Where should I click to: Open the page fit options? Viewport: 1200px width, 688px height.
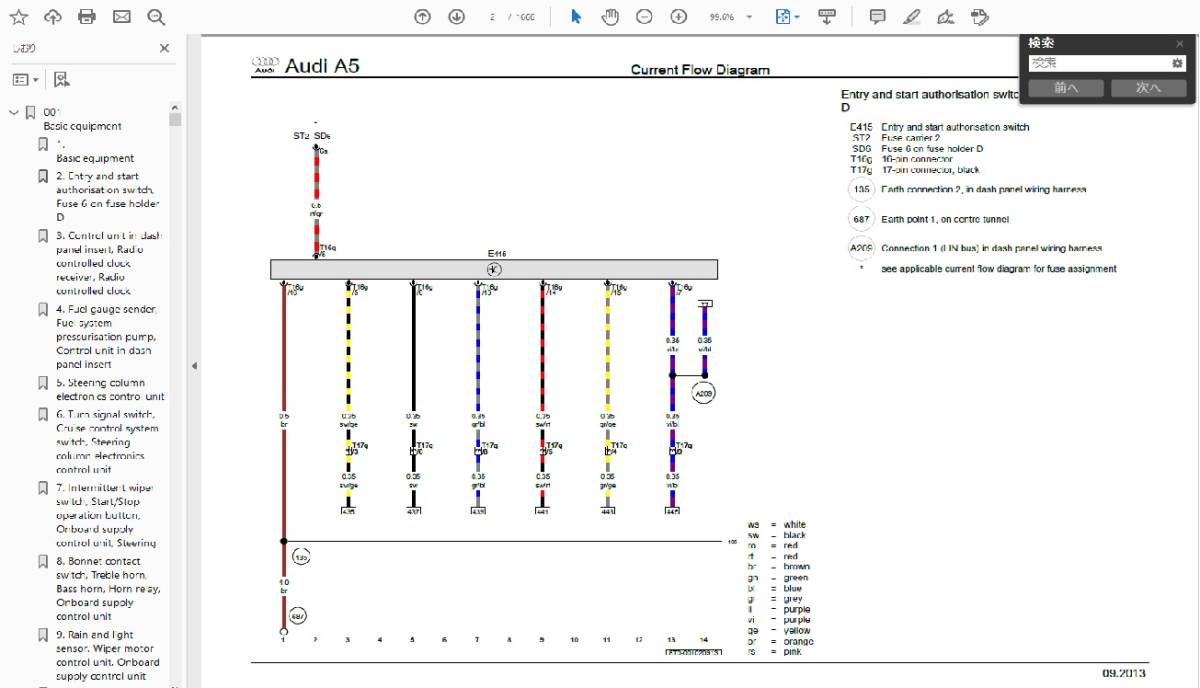coord(787,17)
